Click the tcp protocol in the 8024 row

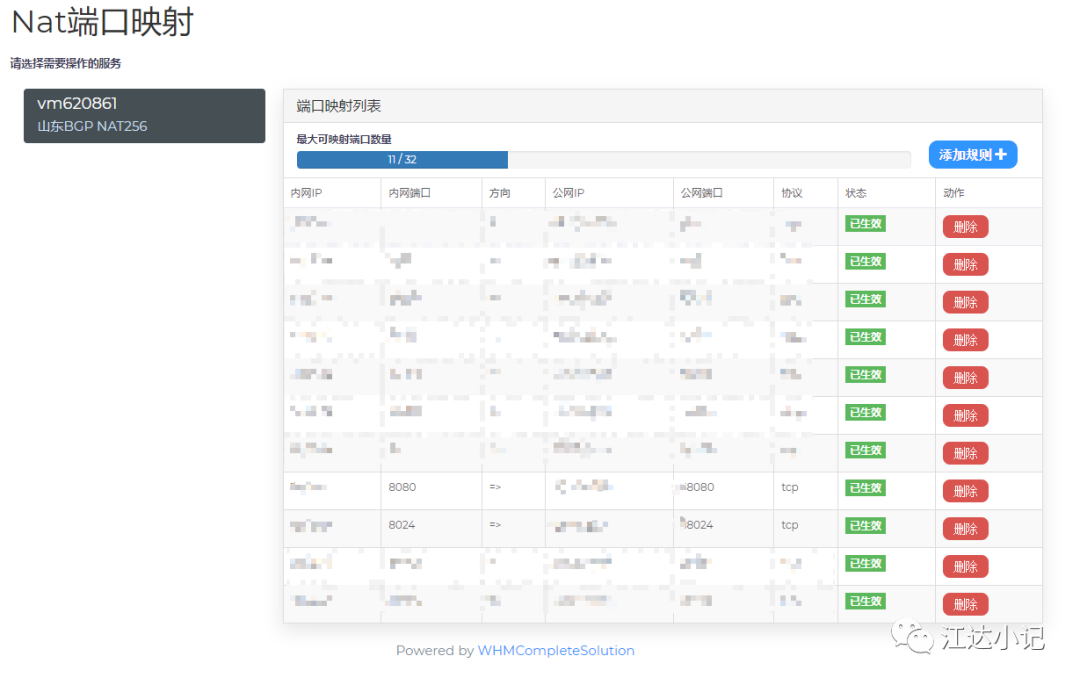pyautogui.click(x=790, y=525)
